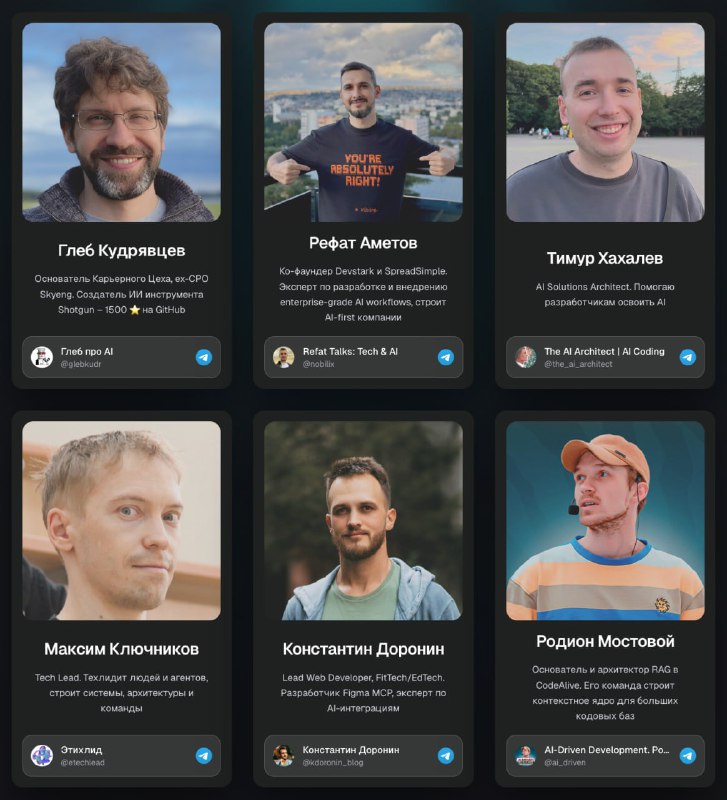Click Telegram icon in Этихлид channel row
This screenshot has height=800, width=727.
(204, 756)
